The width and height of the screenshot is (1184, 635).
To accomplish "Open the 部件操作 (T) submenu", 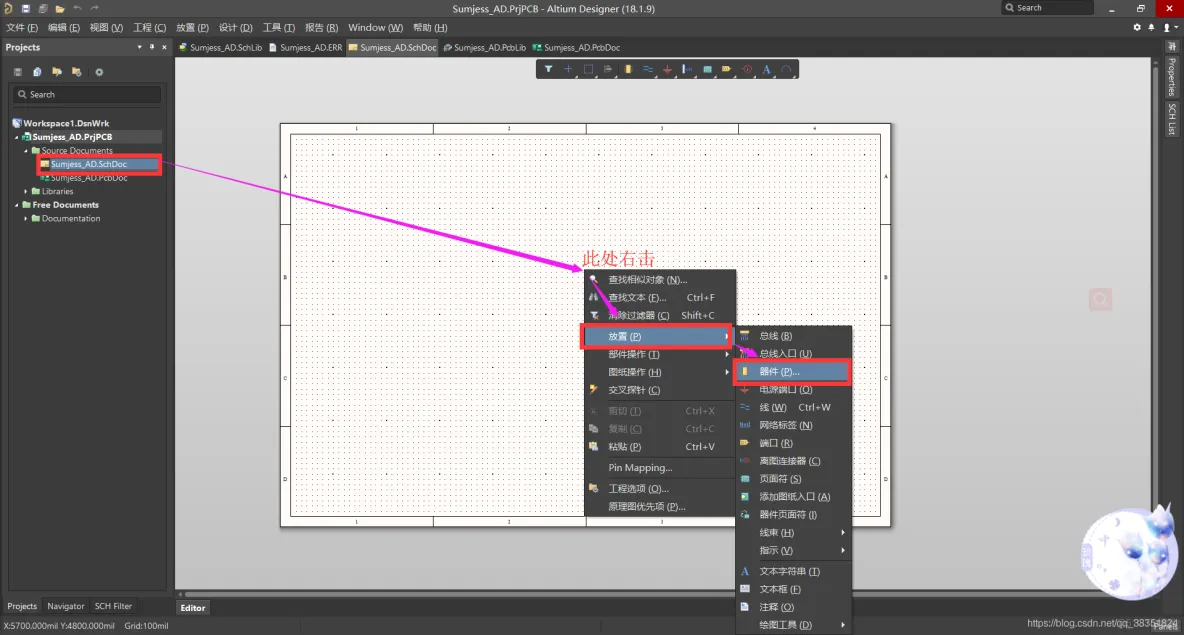I will coord(659,354).
